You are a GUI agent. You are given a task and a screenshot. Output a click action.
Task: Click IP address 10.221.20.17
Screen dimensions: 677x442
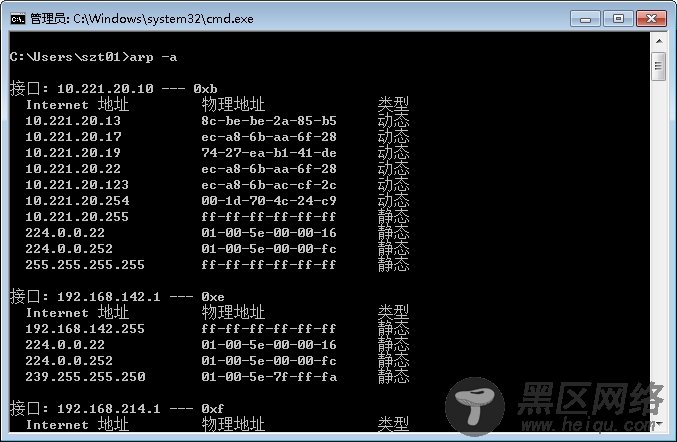point(73,136)
